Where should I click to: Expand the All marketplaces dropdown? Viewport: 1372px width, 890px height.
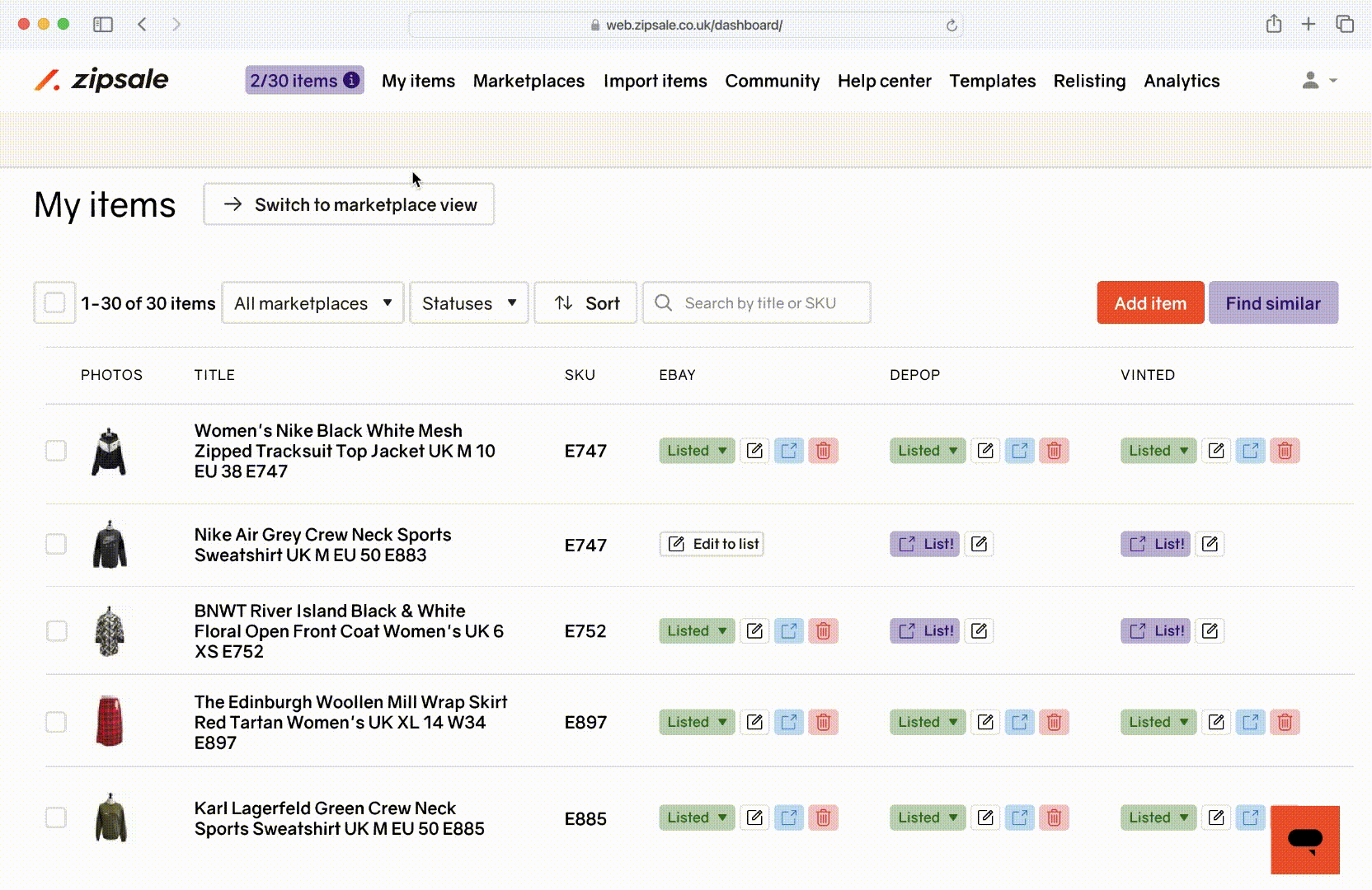coord(312,303)
